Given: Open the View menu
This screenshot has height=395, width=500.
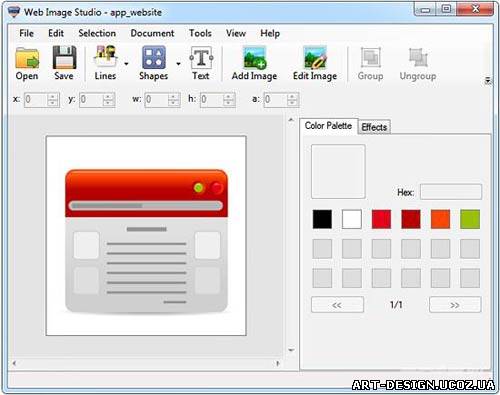Looking at the screenshot, I should pyautogui.click(x=236, y=33).
